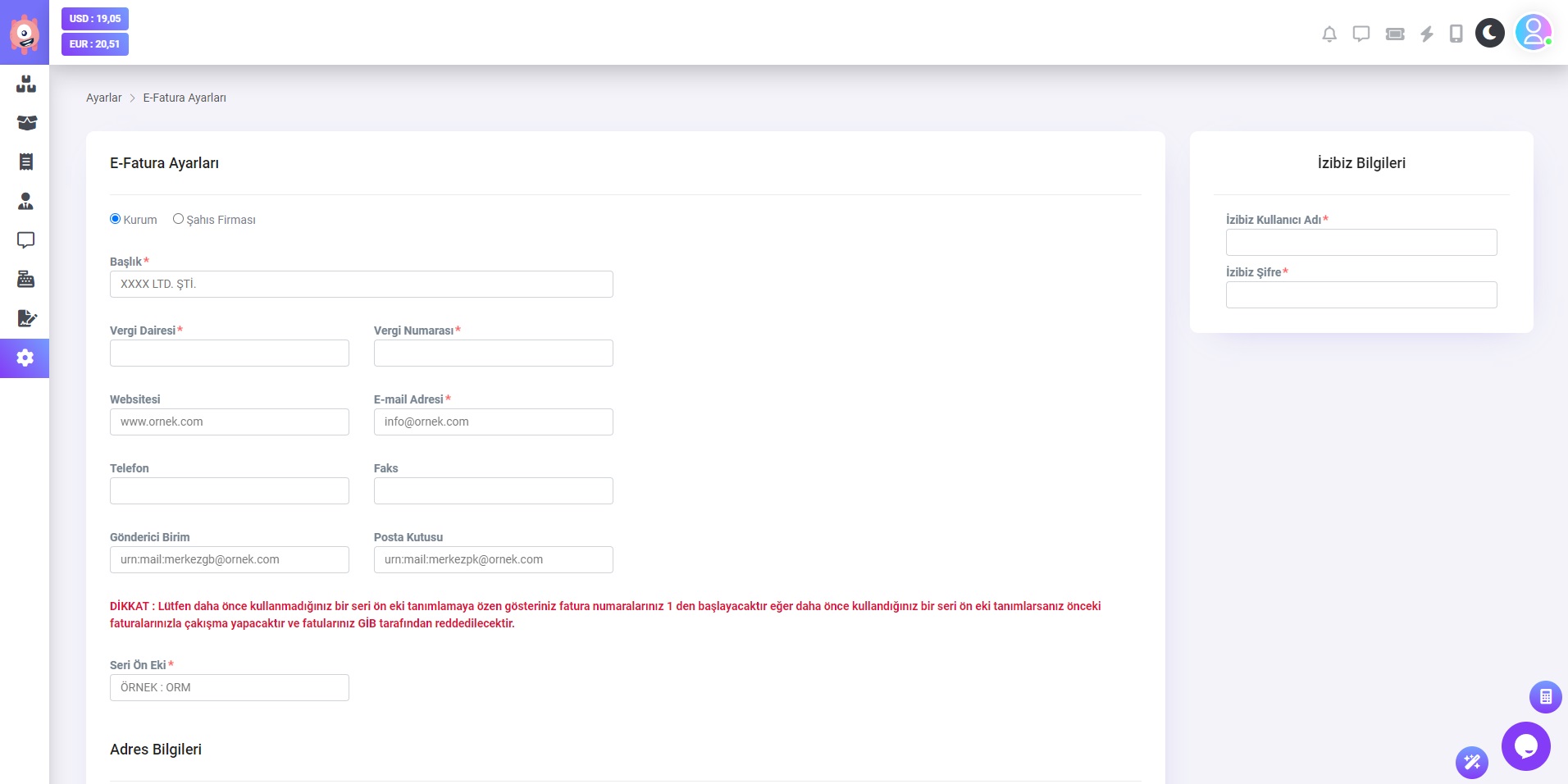The image size is (1568, 784).
Task: Open the settings gear sidebar menu
Action: (25, 358)
